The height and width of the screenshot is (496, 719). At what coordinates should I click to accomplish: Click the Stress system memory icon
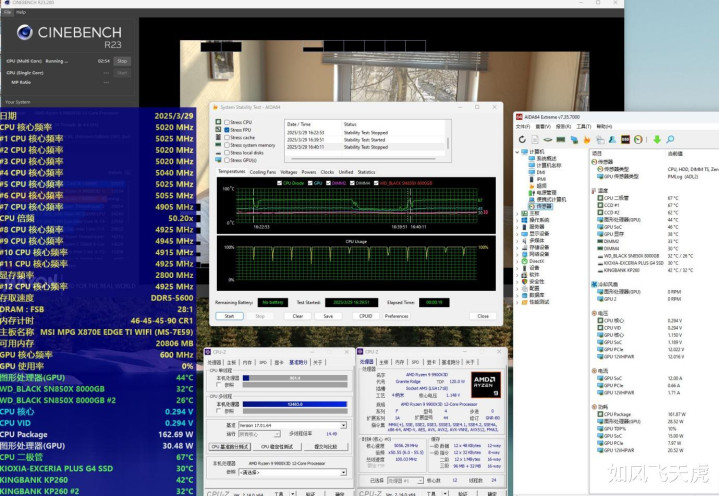pos(218,145)
